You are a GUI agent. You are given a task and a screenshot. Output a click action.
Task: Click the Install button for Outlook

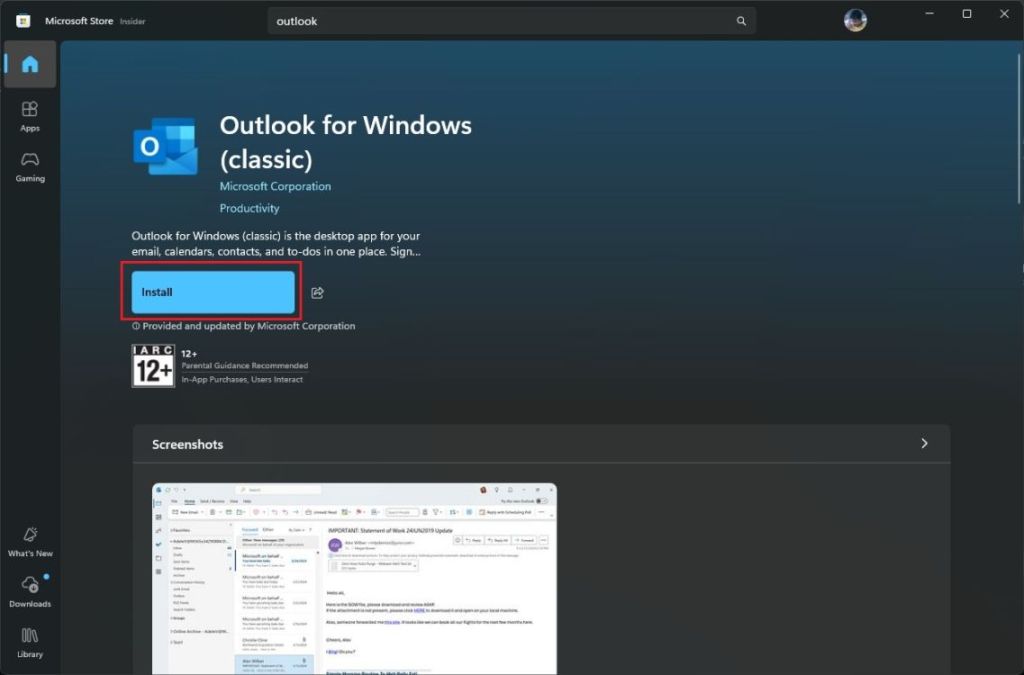212,291
